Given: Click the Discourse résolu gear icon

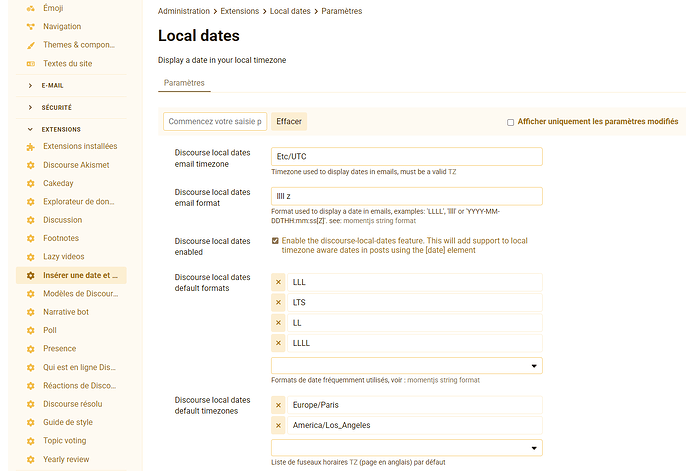Looking at the screenshot, I should click(x=30, y=404).
